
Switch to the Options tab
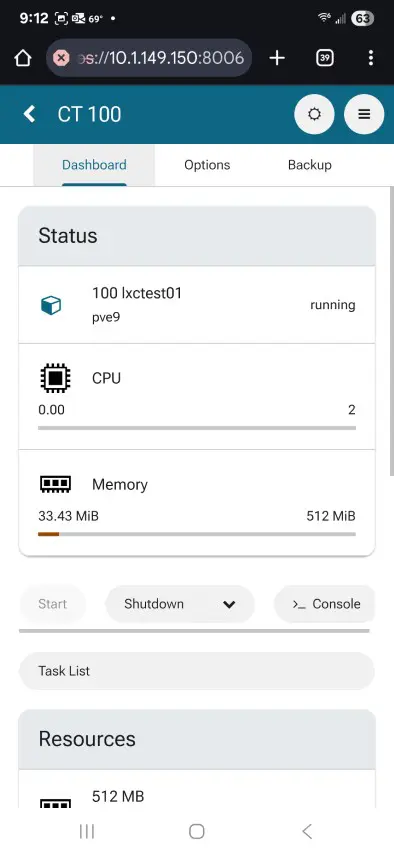207,165
